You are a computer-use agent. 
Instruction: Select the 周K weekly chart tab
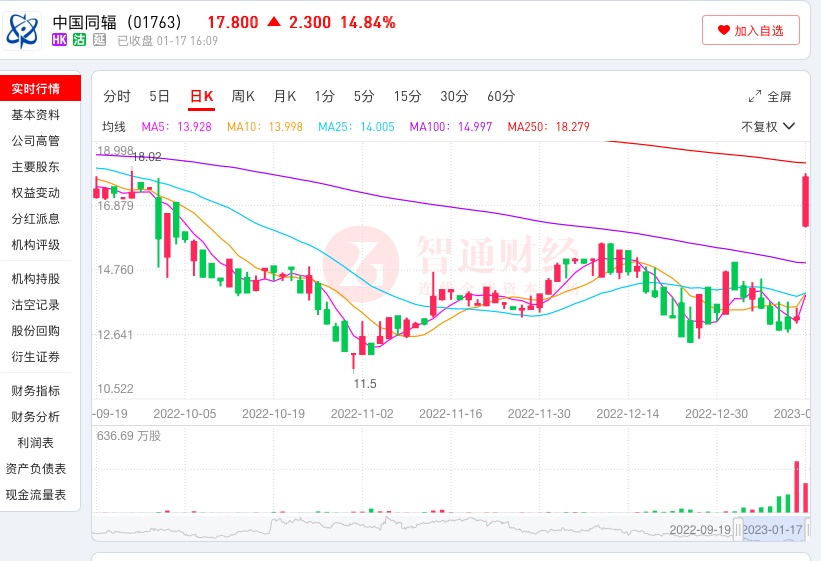coord(243,96)
